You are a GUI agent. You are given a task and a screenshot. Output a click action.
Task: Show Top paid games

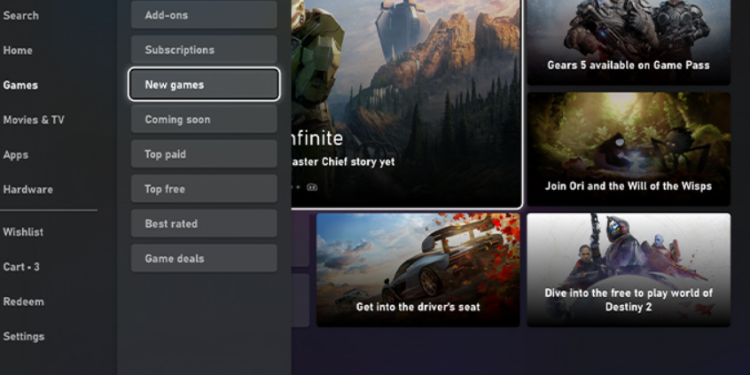[x=204, y=154]
